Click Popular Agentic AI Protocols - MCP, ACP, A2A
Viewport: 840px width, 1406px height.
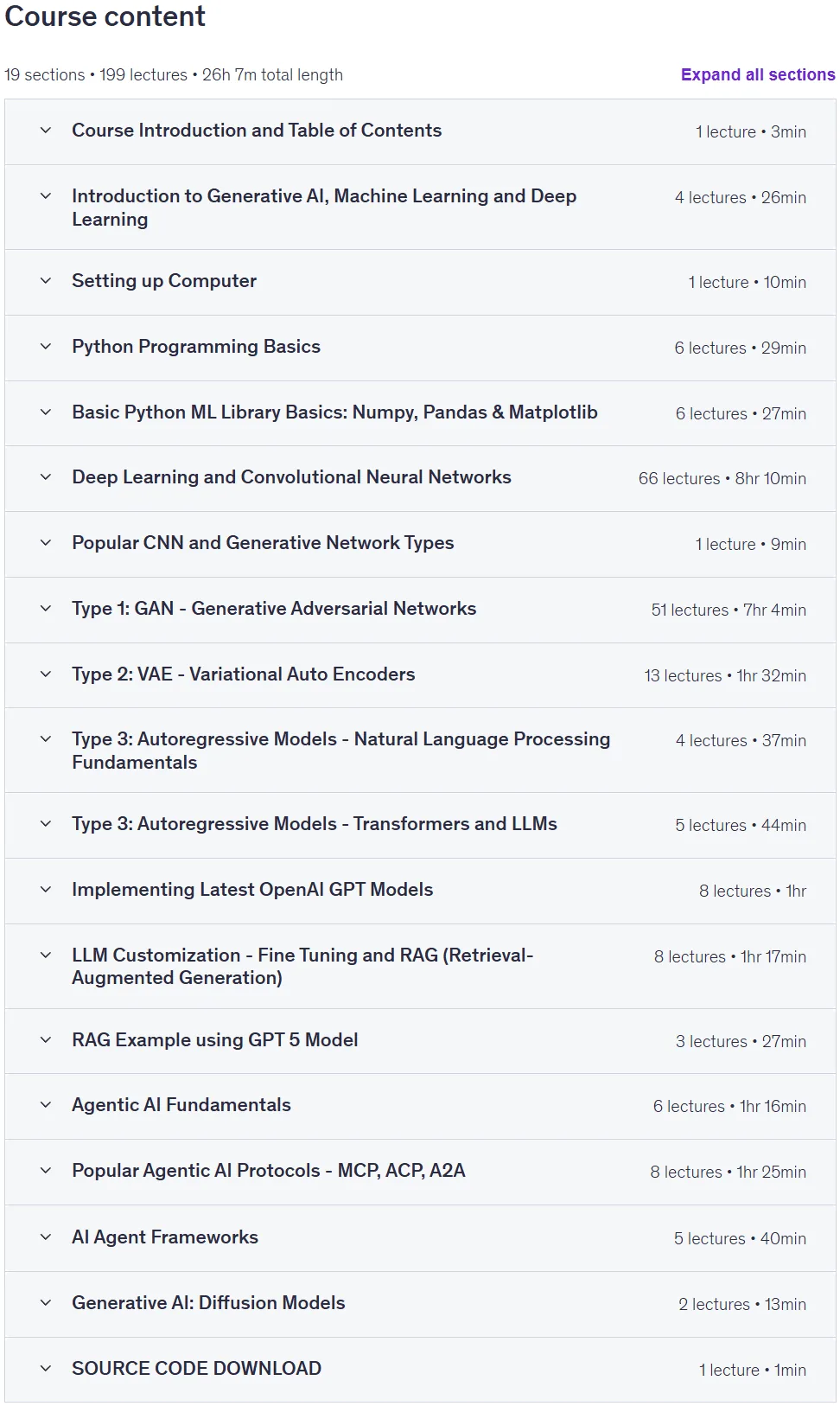[269, 1171]
